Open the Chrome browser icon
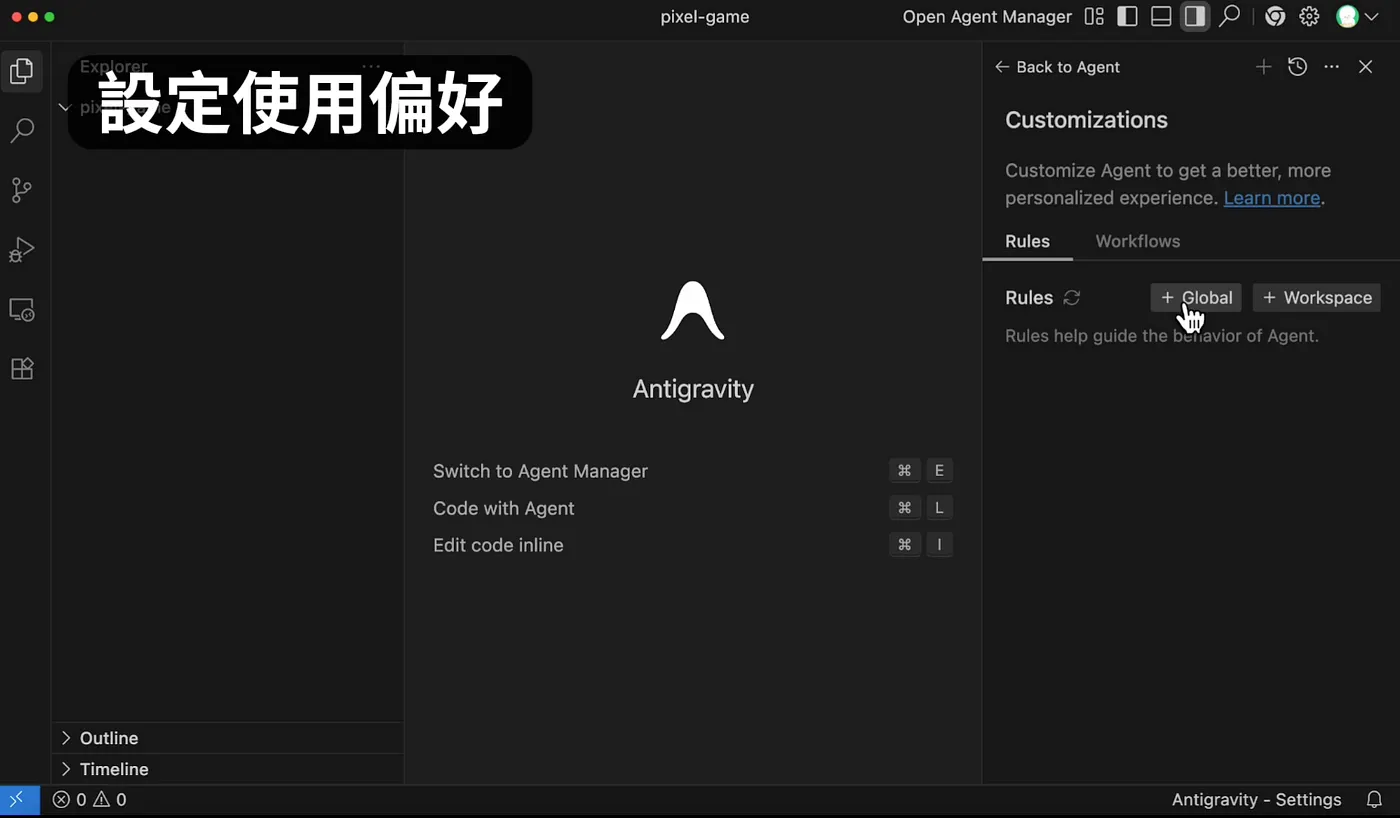This screenshot has width=1400, height=818. point(1275,17)
